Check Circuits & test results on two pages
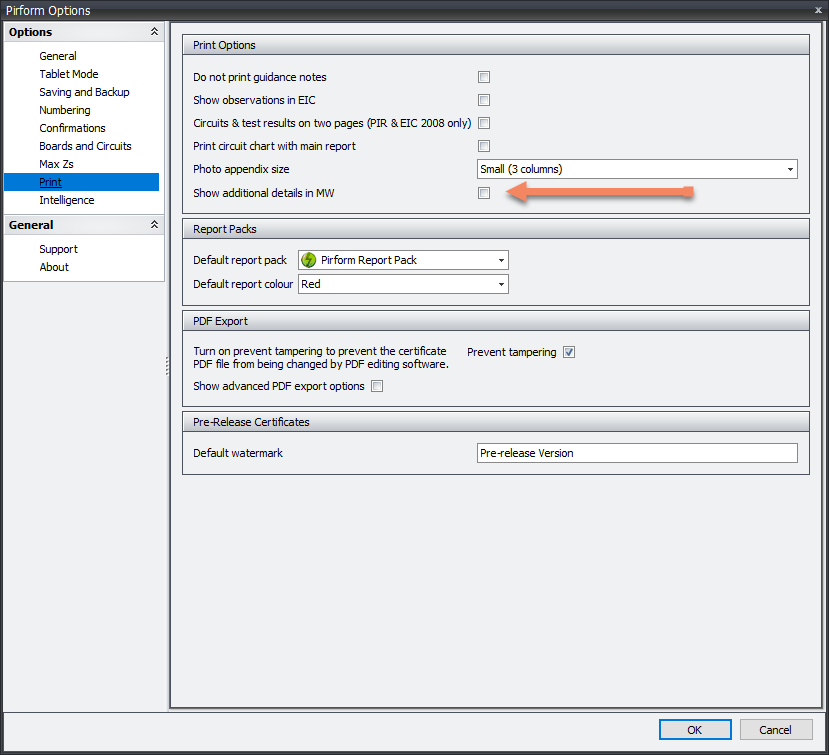829x755 pixels. (x=484, y=123)
